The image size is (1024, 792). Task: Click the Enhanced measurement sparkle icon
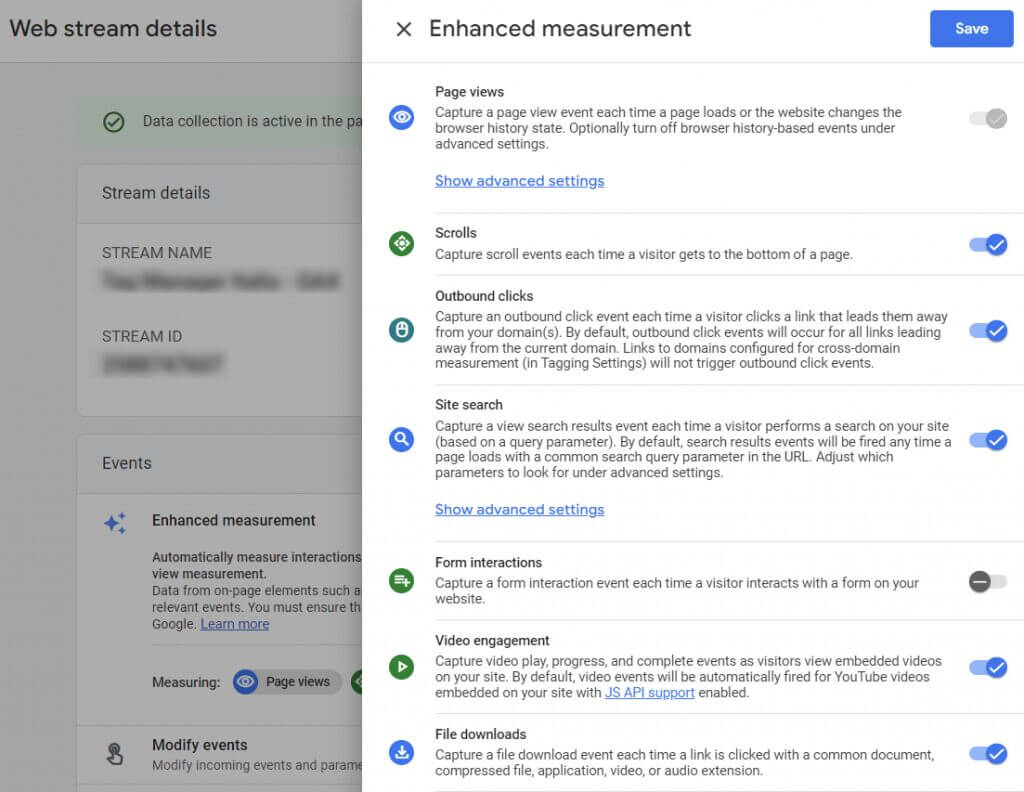click(x=116, y=523)
